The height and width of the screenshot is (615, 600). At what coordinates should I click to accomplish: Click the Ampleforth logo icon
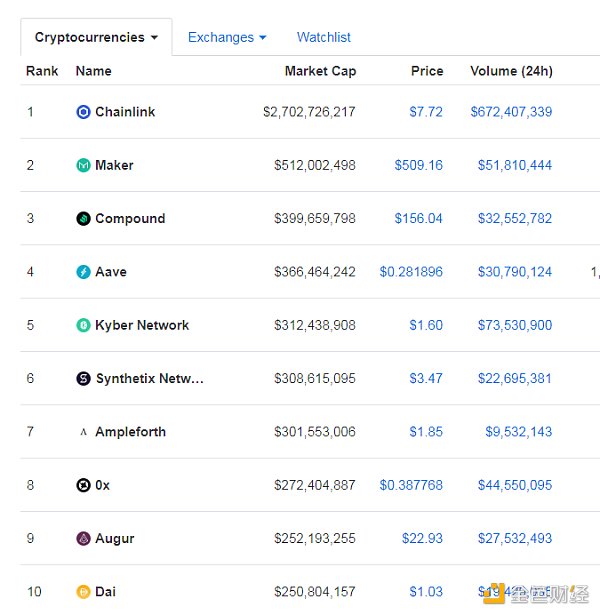pos(83,432)
